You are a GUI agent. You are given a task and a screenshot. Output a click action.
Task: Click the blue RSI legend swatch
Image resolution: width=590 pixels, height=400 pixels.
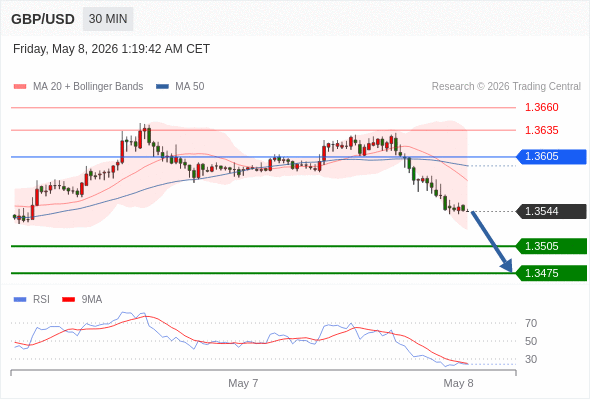coord(20,300)
